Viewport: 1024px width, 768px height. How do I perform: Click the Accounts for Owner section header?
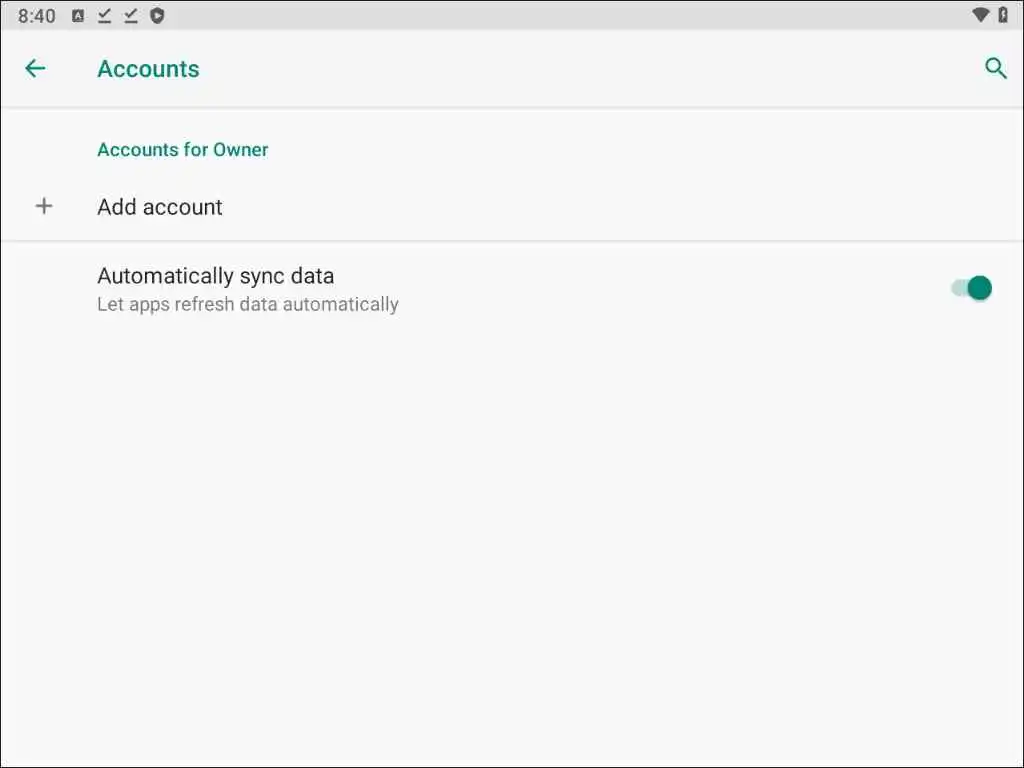[x=182, y=150]
